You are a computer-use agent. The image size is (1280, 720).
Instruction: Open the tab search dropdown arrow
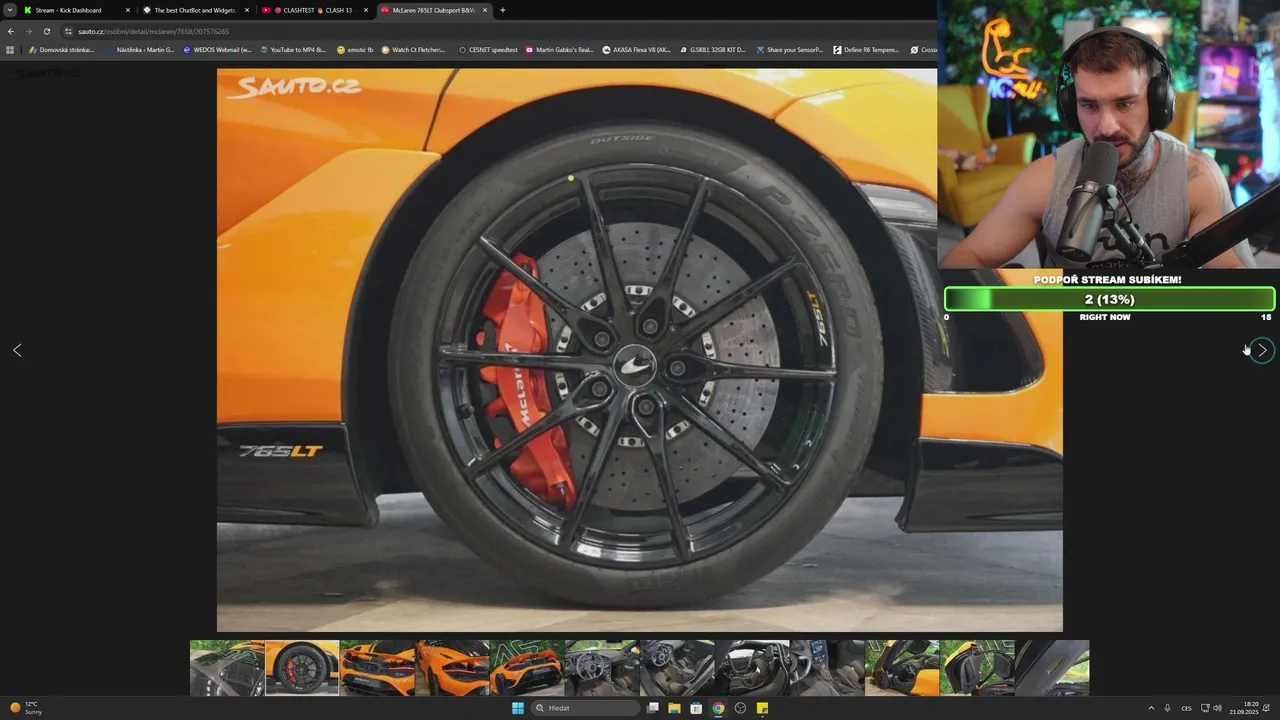click(x=10, y=10)
